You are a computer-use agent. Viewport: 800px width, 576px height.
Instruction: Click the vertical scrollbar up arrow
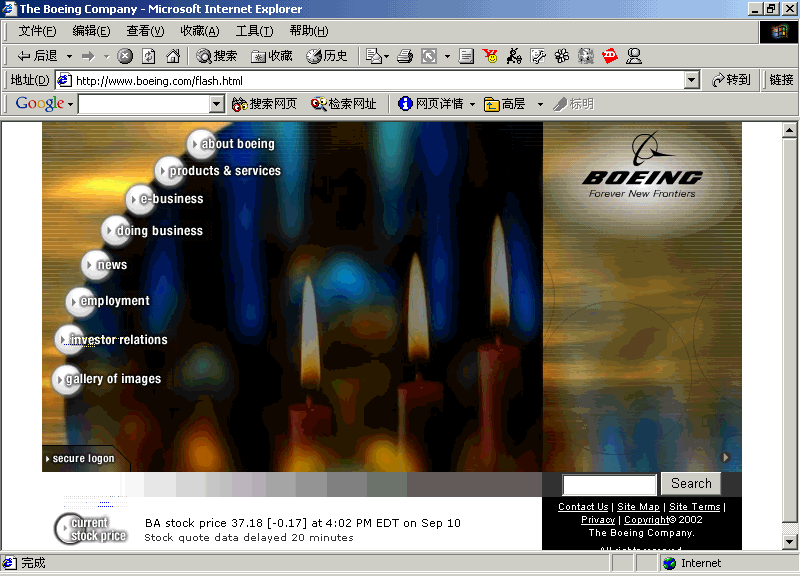point(789,130)
